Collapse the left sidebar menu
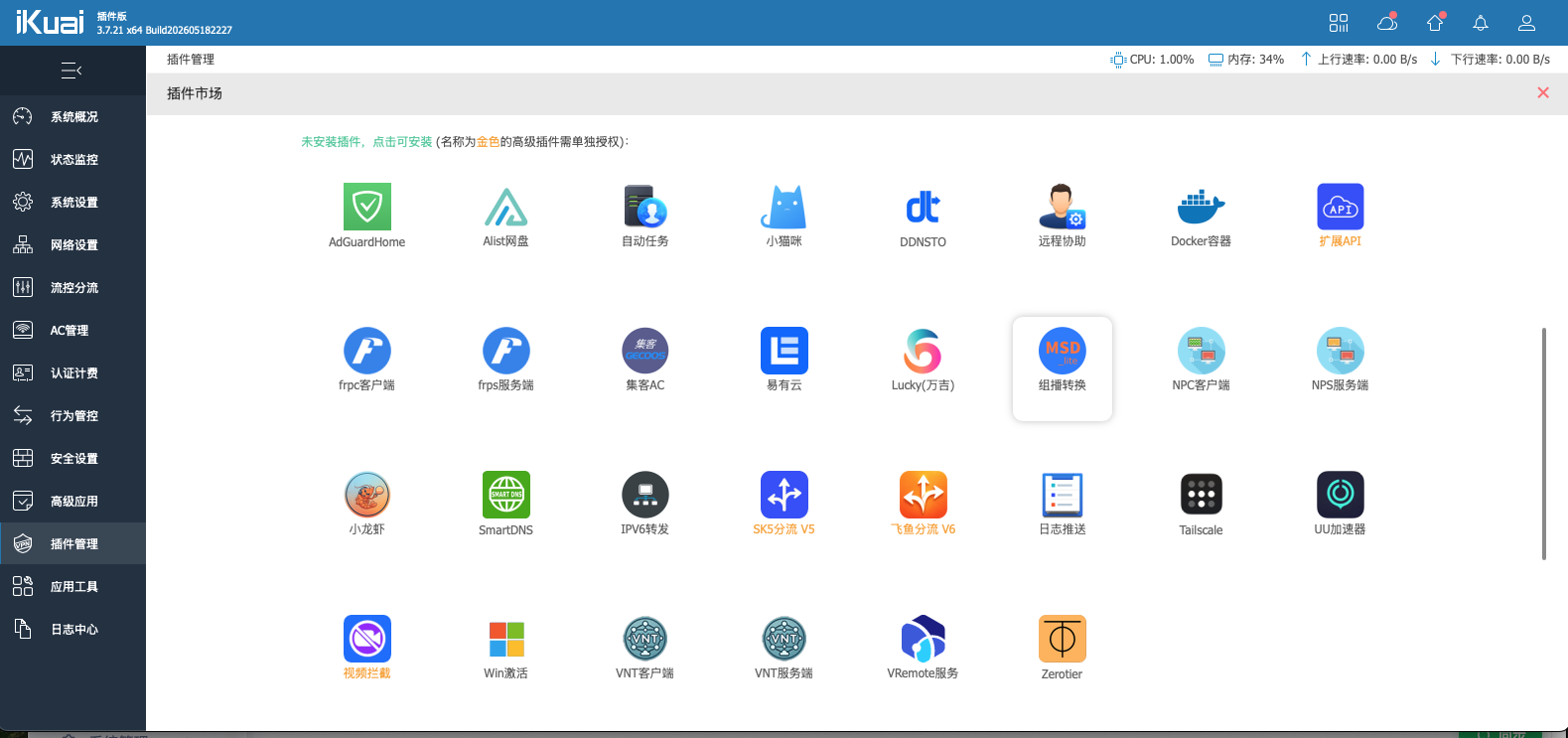 tap(71, 71)
